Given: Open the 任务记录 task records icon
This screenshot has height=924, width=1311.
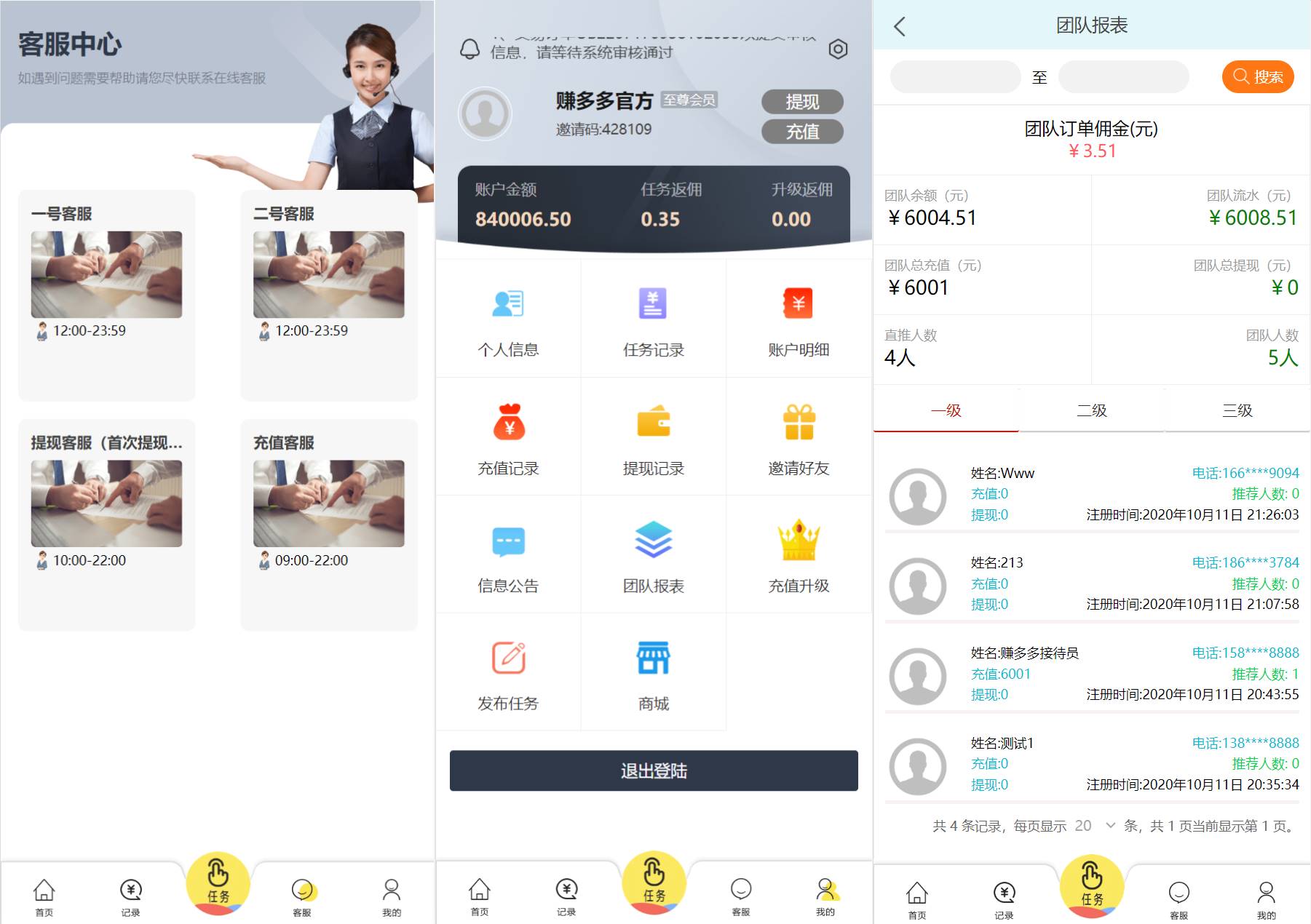Looking at the screenshot, I should coord(653,303).
